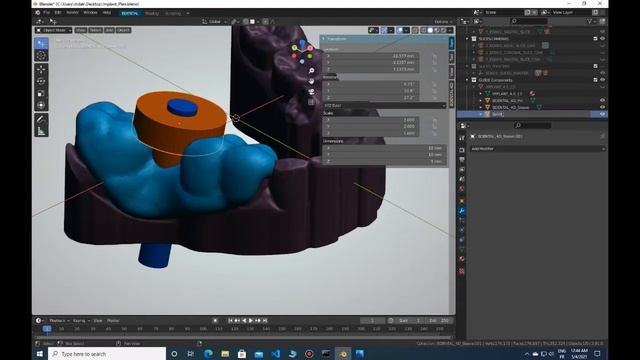Open the Object Mode dropdown
Image resolution: width=640 pixels, height=360 pixels.
coord(54,30)
